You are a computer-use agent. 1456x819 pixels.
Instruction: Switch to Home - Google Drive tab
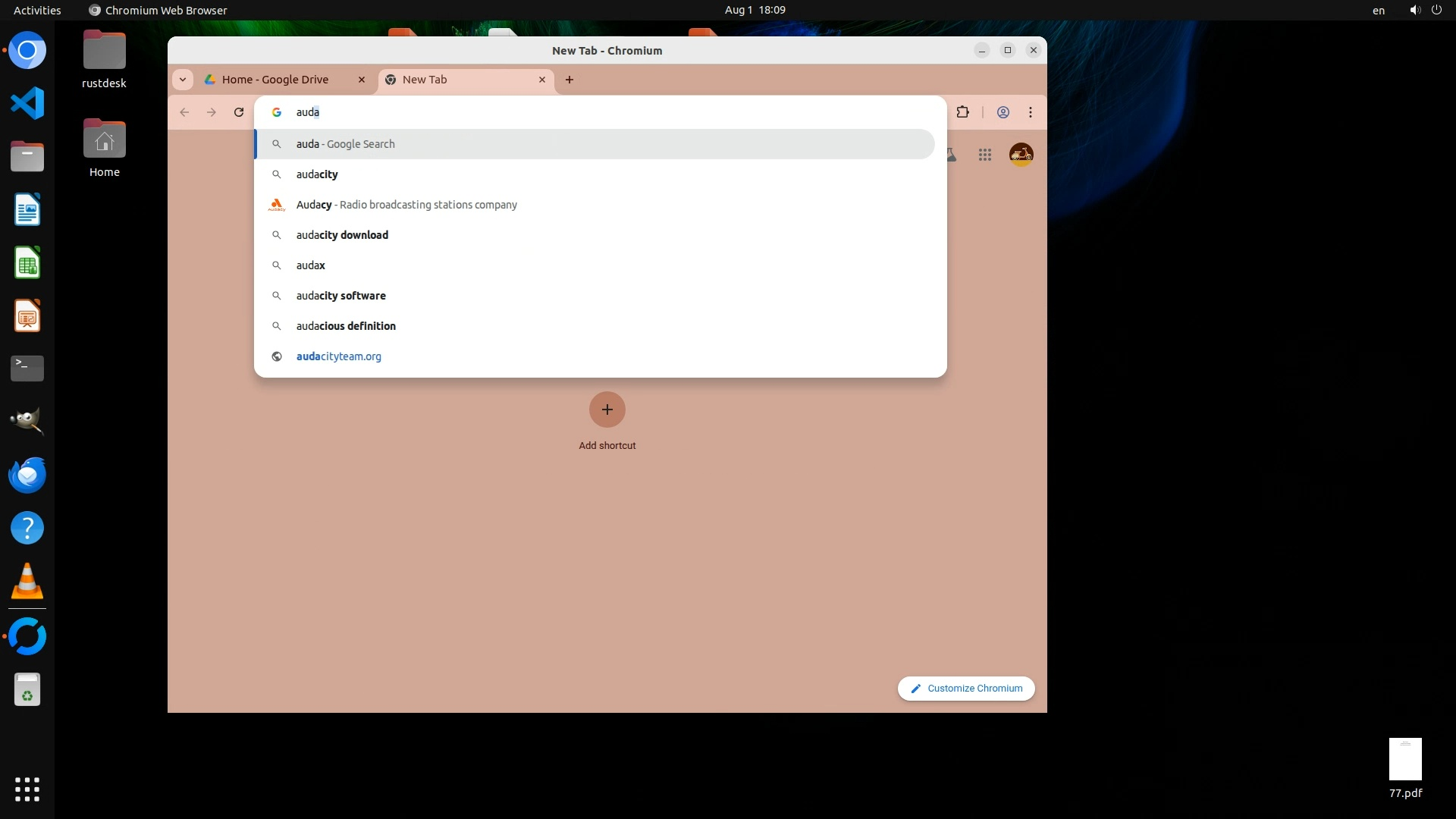coord(275,80)
